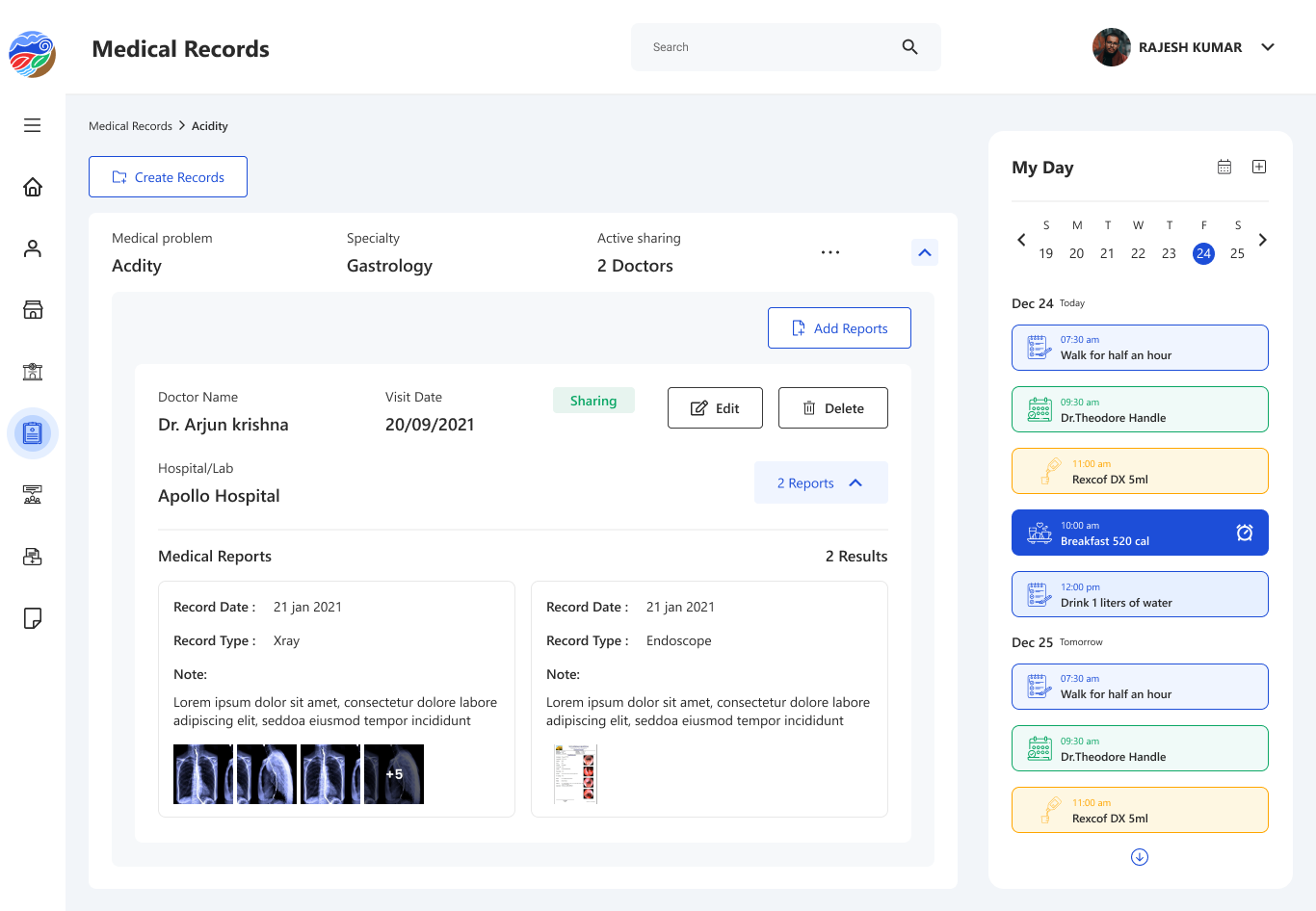The width and height of the screenshot is (1316, 911).
Task: Open the sticky note icon in the sidebar
Action: pos(33,618)
